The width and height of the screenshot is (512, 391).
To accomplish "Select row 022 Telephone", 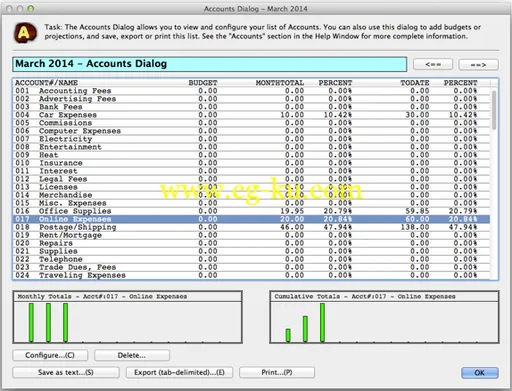I will pos(252,259).
